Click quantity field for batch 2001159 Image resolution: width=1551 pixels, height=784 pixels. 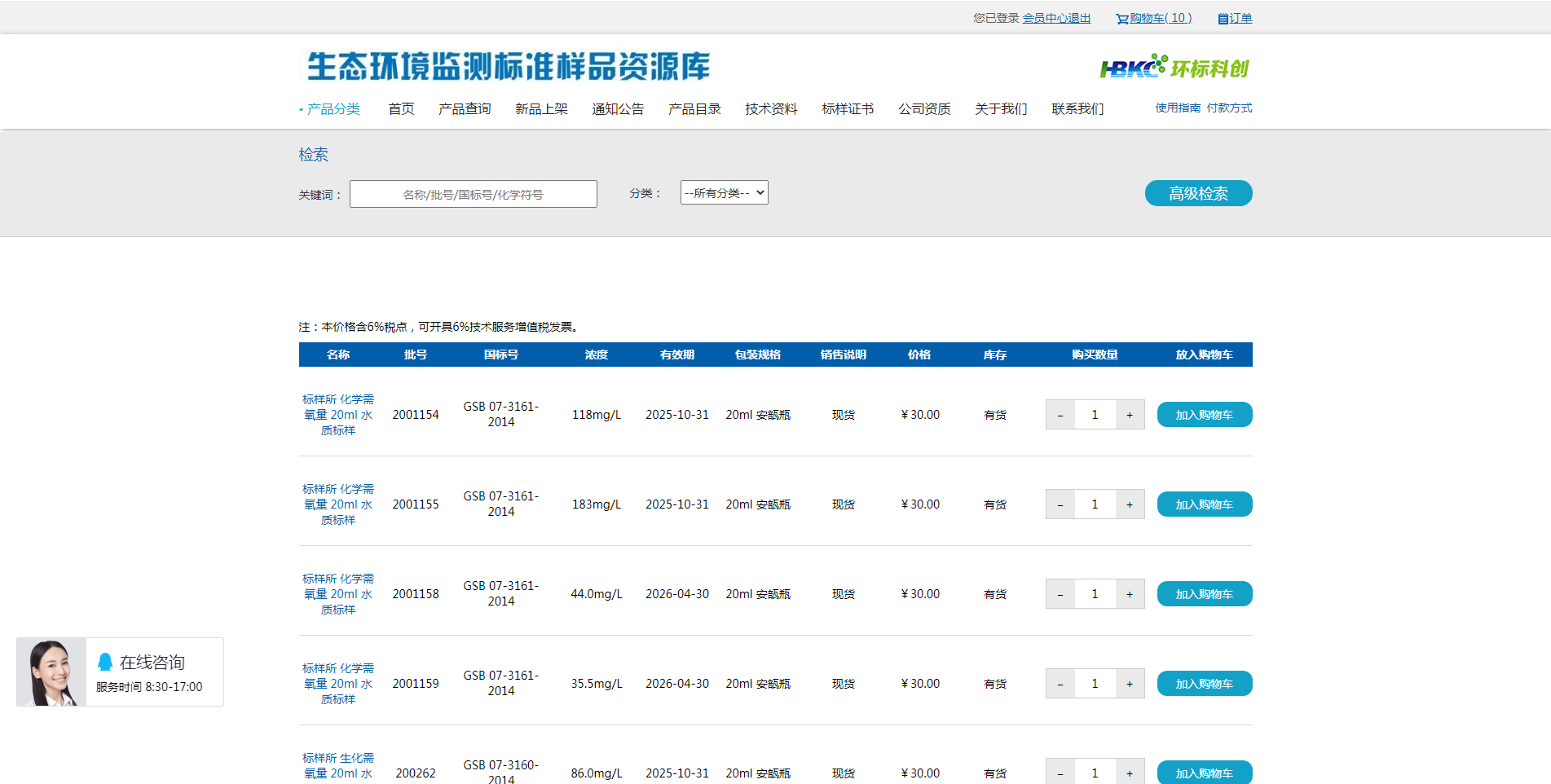point(1095,684)
